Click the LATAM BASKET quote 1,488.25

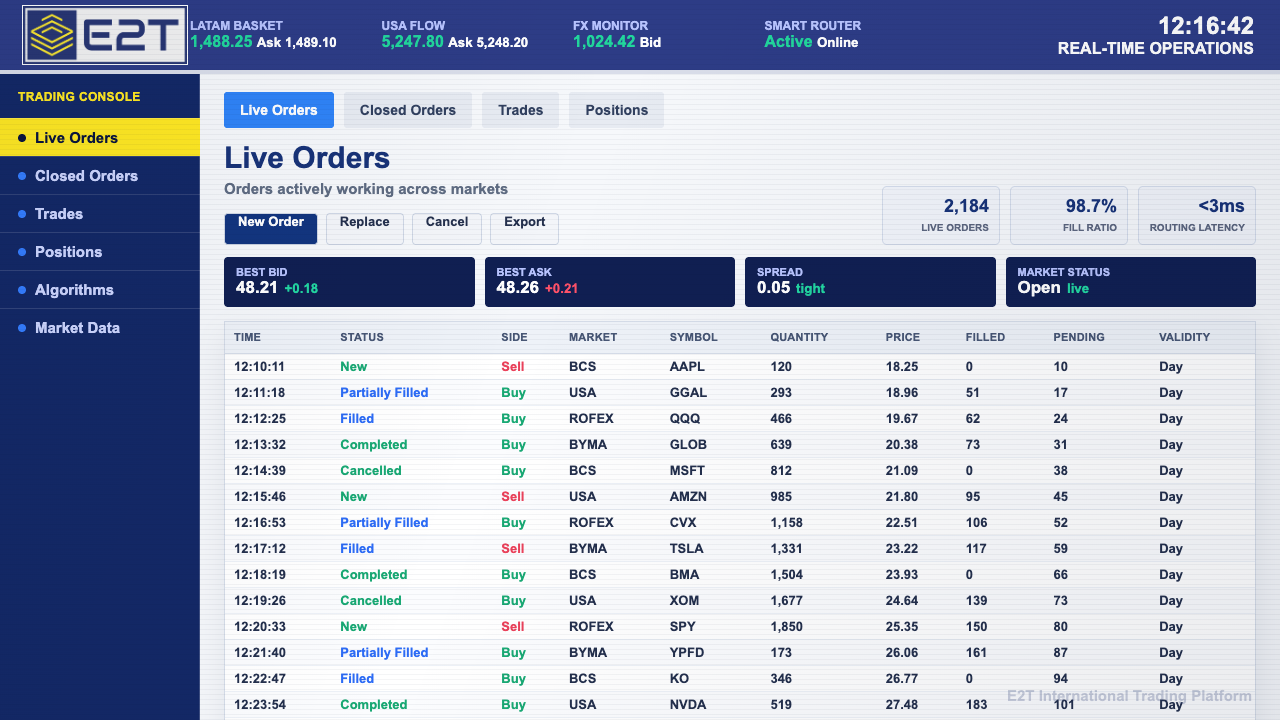point(221,42)
